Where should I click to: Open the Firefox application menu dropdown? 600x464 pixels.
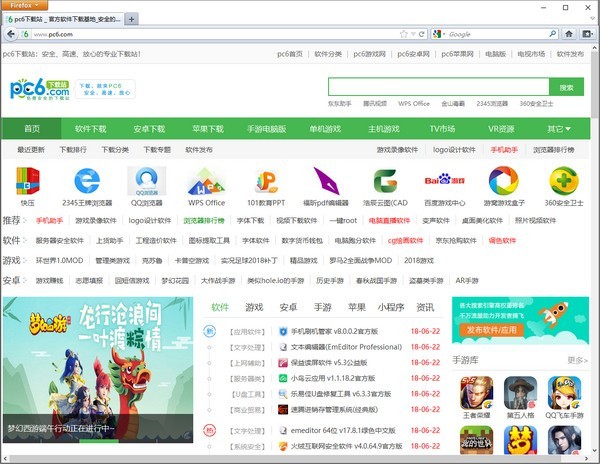(24, 5)
